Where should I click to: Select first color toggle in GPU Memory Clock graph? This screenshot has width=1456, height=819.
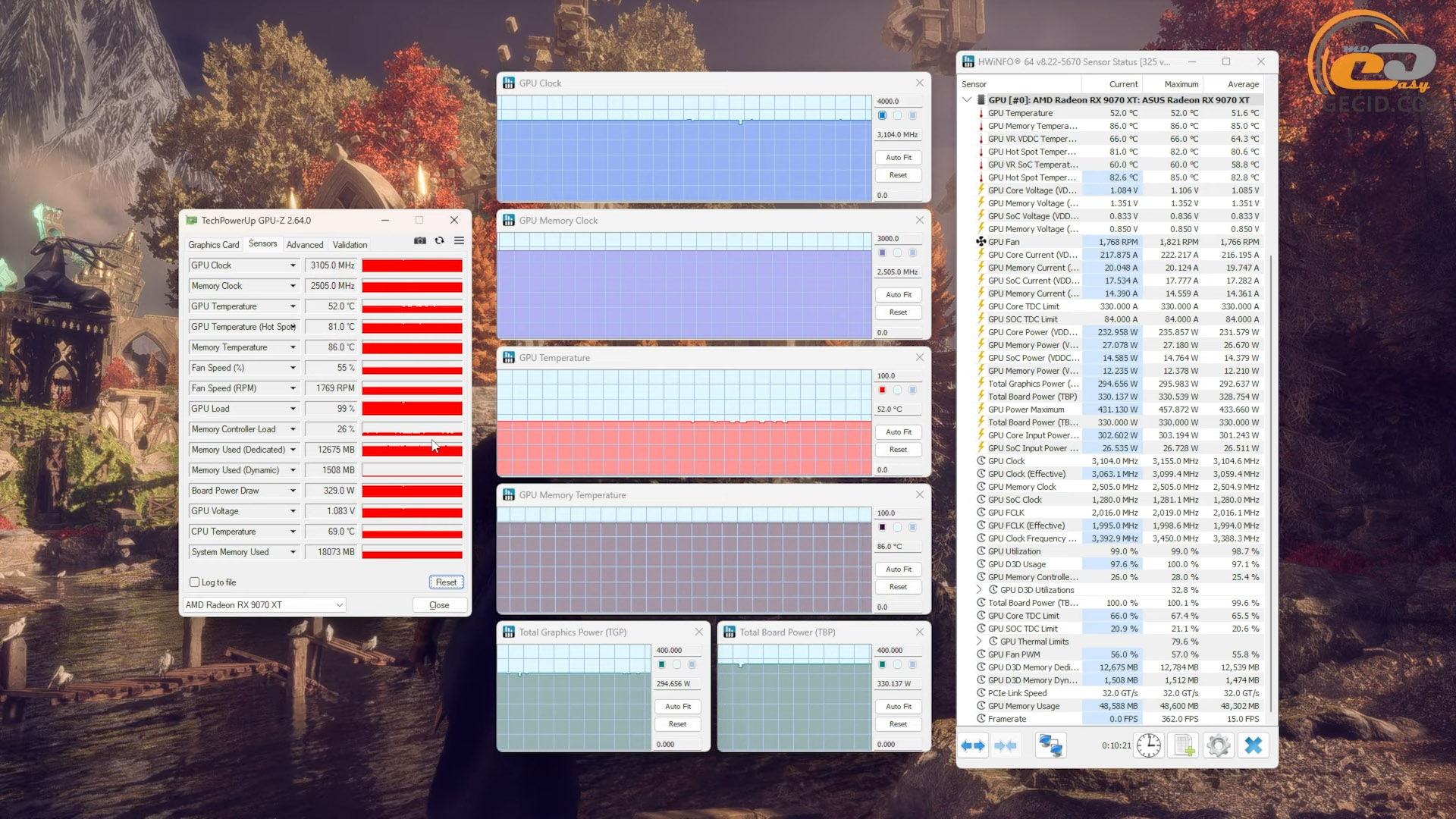883,253
